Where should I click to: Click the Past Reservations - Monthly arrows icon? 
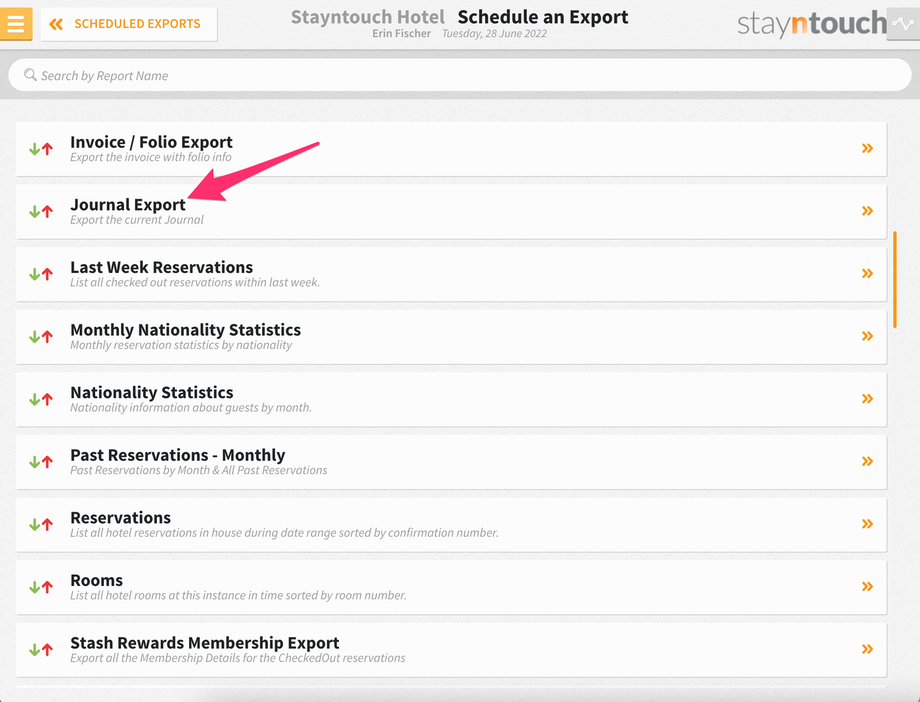click(41, 462)
